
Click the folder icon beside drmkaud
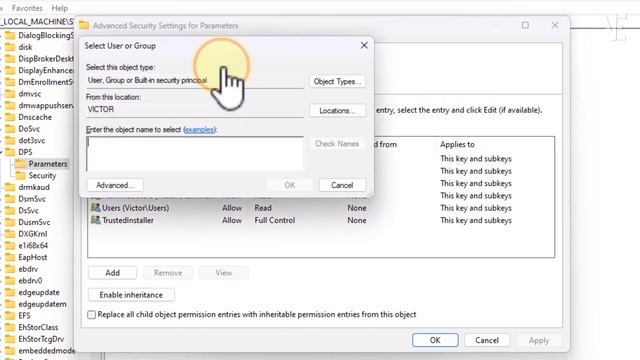[10, 187]
